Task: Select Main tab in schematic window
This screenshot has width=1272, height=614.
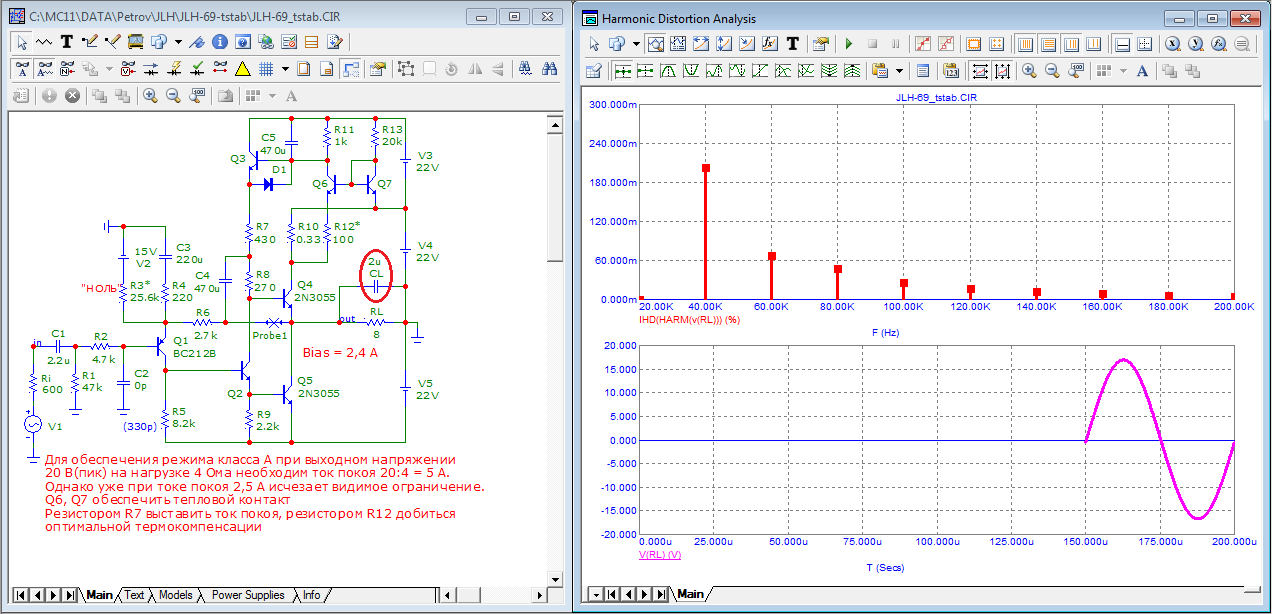Action: [x=99, y=595]
